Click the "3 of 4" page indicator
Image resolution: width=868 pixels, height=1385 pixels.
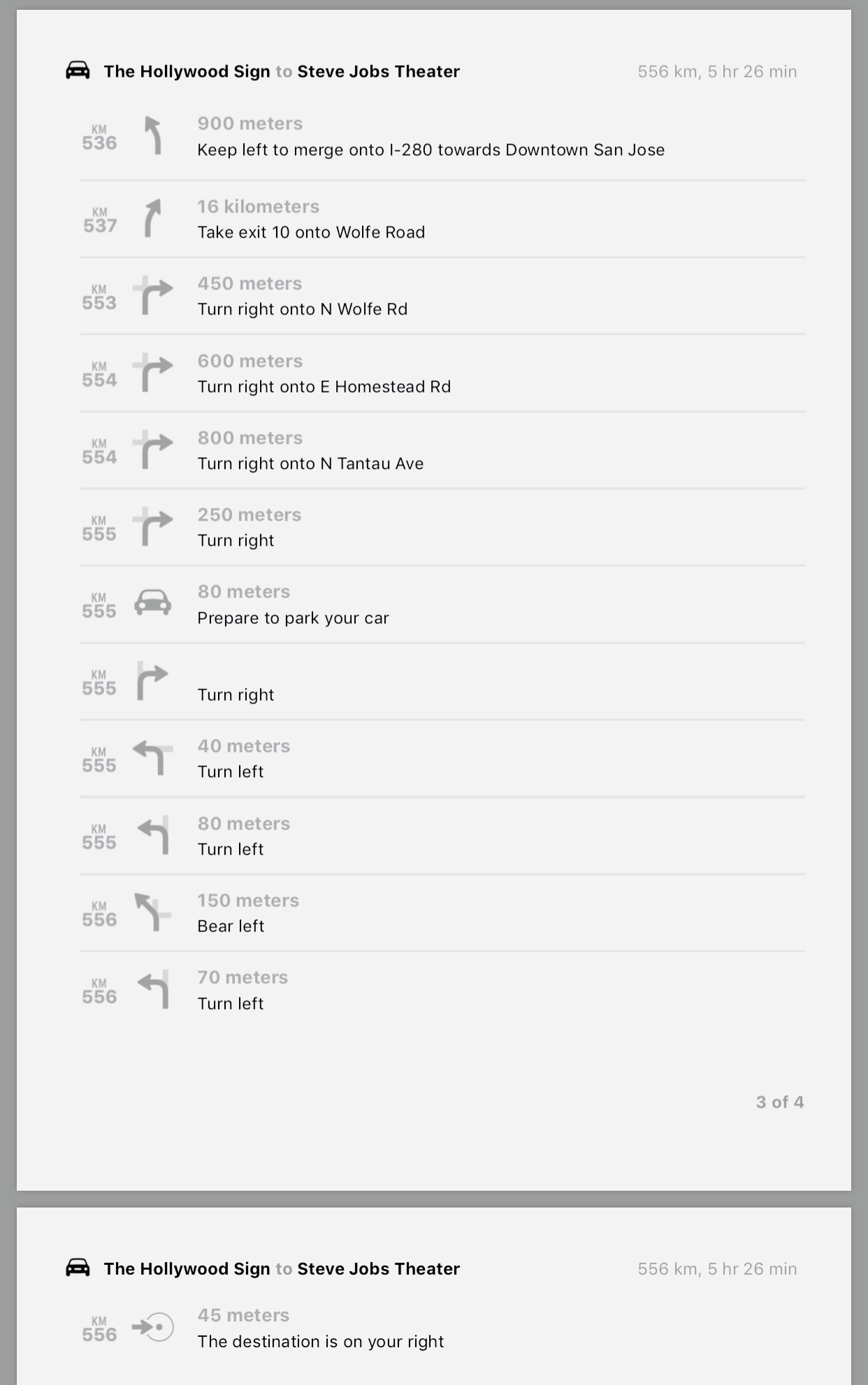pos(779,1102)
